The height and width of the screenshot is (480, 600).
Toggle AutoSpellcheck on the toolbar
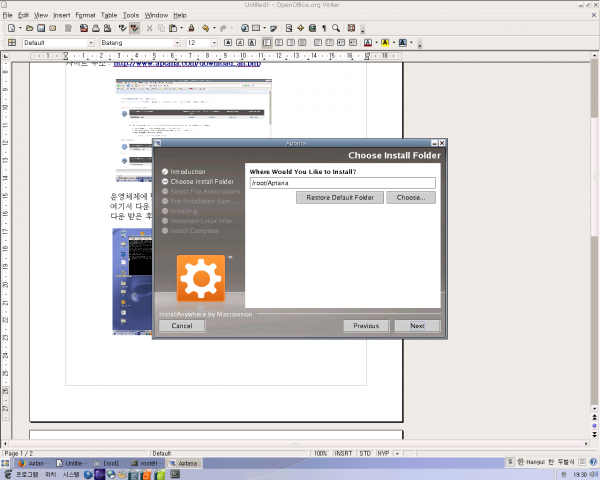coord(134,28)
